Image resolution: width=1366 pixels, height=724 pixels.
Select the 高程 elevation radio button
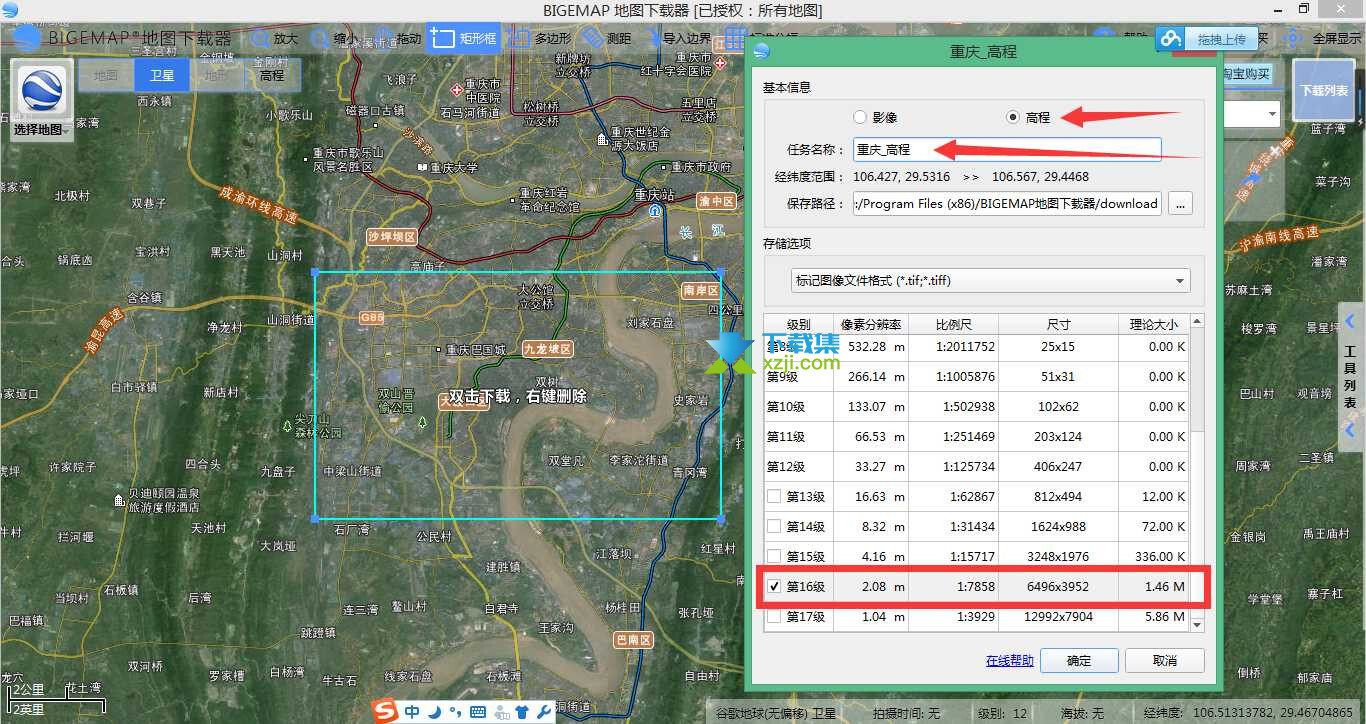point(1011,116)
